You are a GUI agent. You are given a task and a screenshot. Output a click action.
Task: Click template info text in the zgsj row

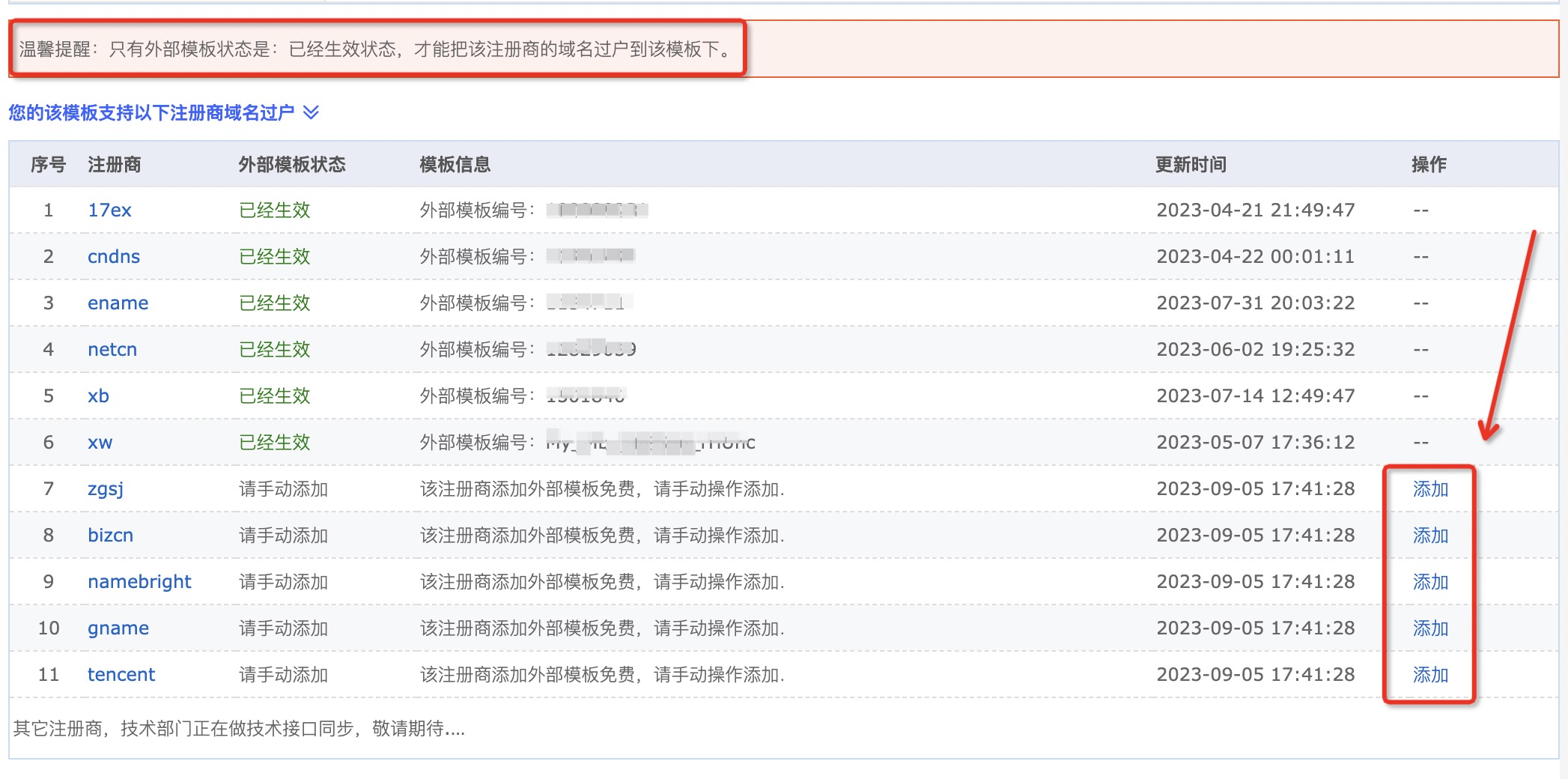point(602,489)
